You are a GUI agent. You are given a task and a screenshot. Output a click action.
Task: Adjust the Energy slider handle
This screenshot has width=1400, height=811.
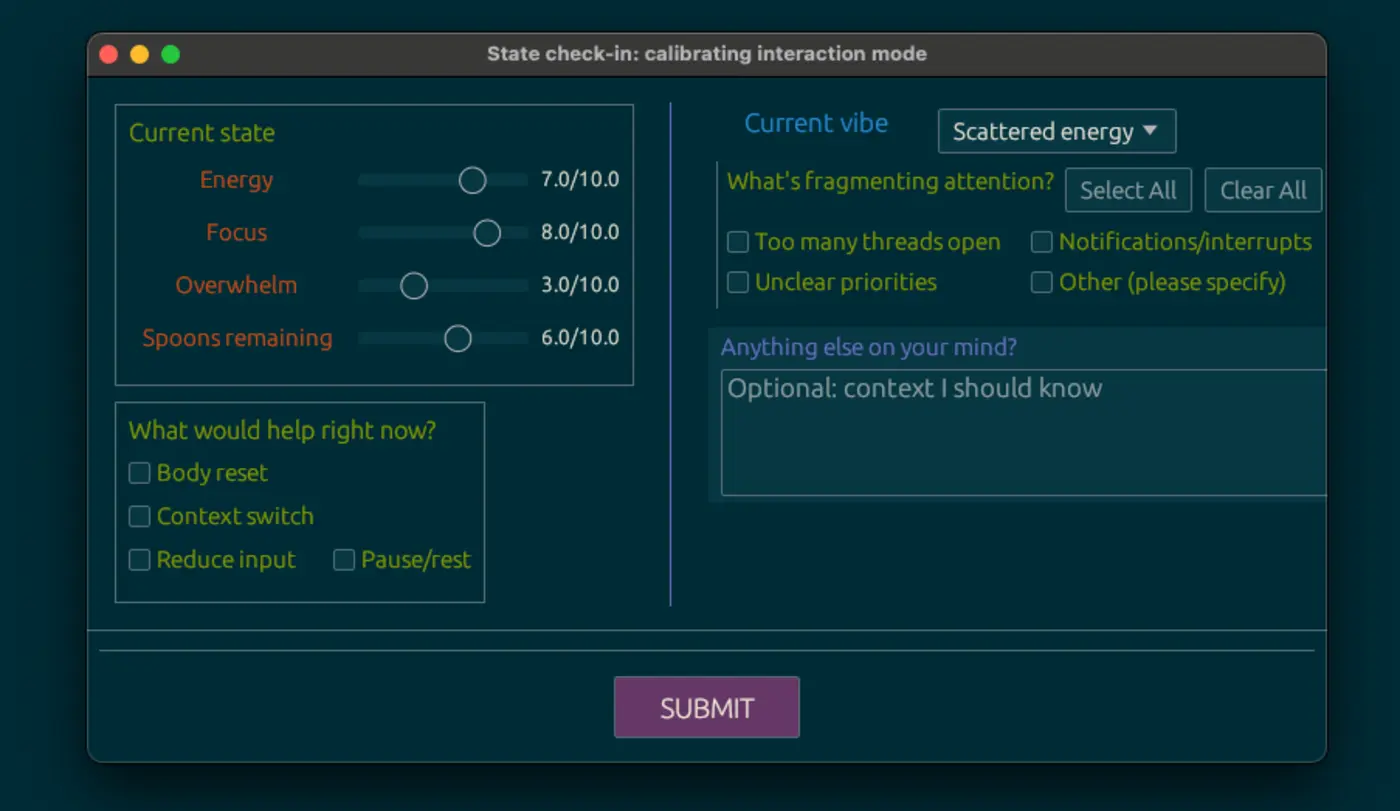click(472, 180)
